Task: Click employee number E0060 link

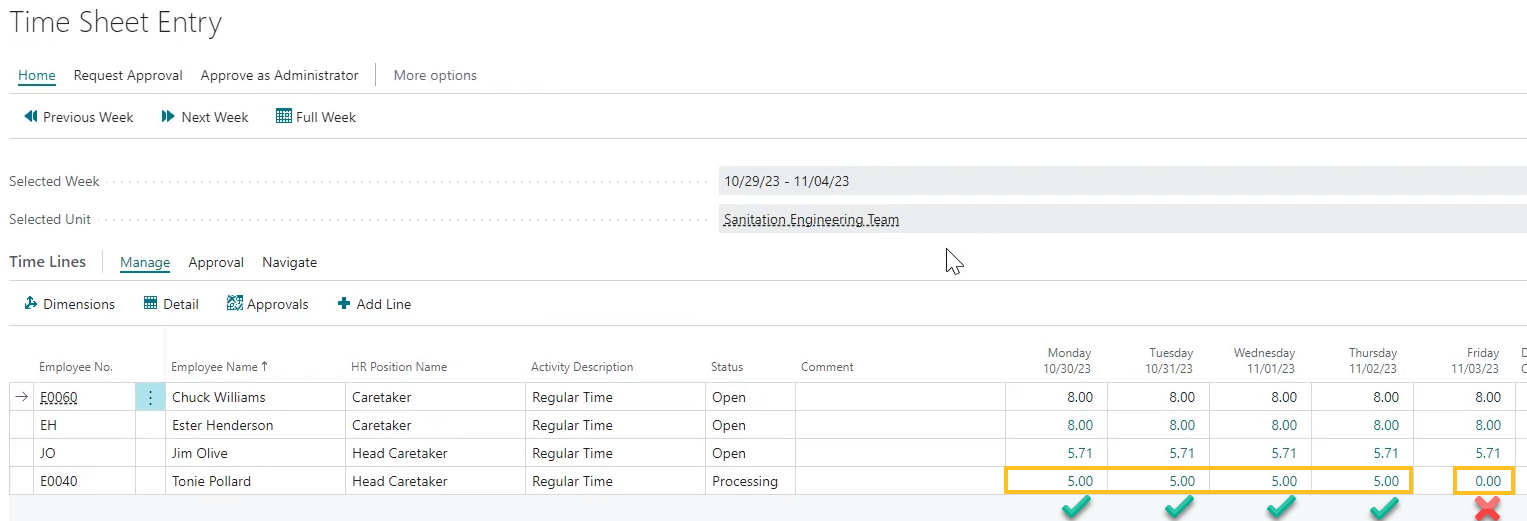Action: coord(58,397)
